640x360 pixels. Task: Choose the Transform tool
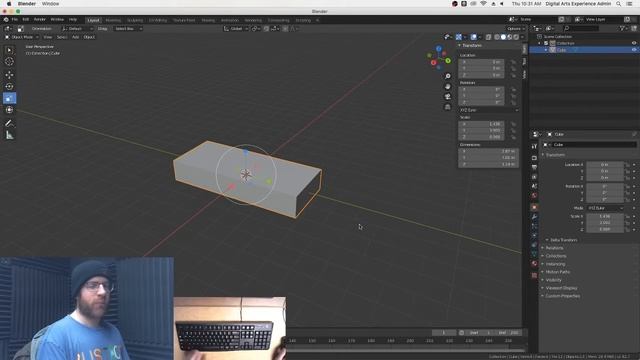pos(9,110)
